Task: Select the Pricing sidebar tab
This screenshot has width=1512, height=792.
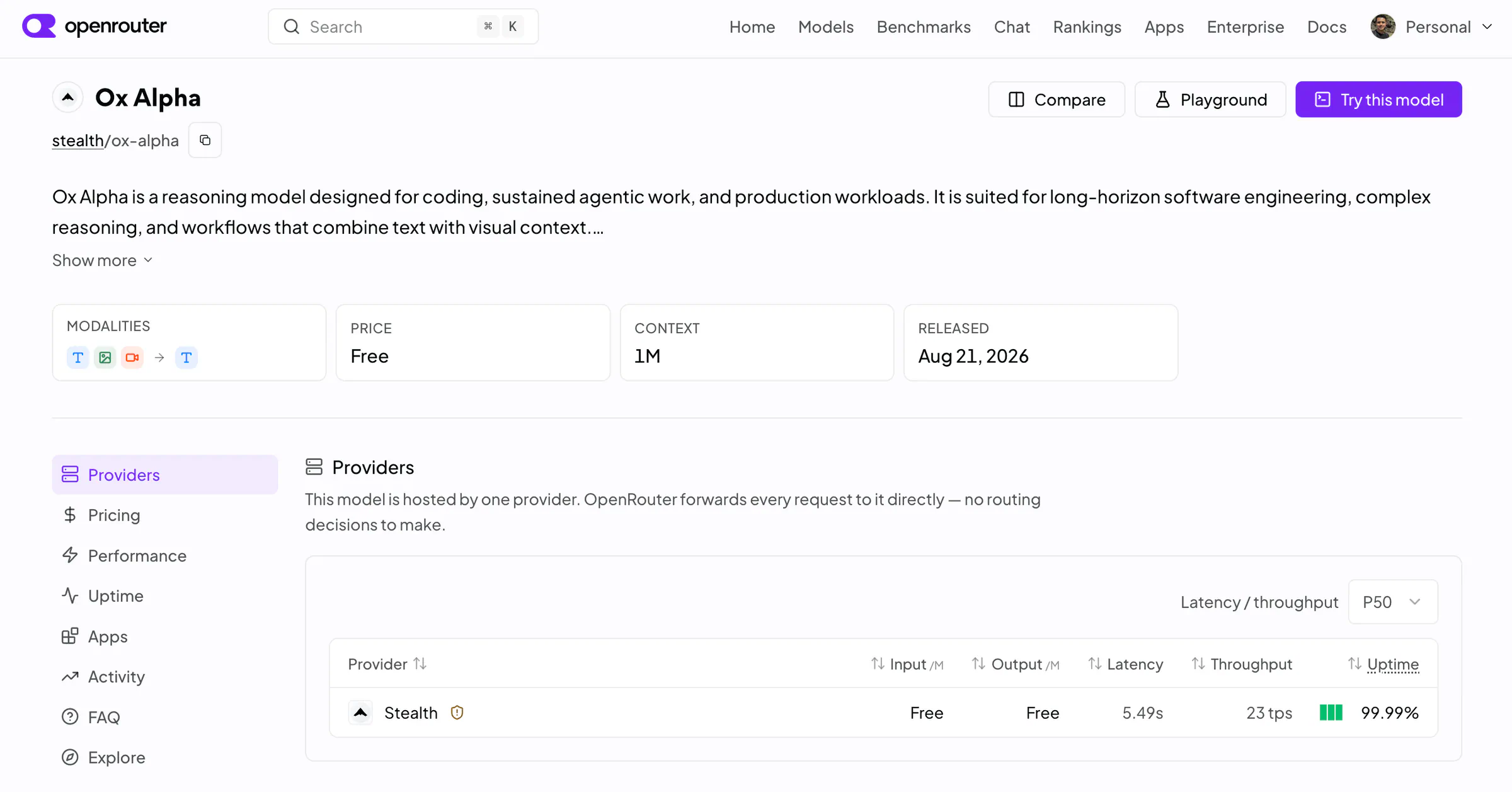Action: point(165,515)
